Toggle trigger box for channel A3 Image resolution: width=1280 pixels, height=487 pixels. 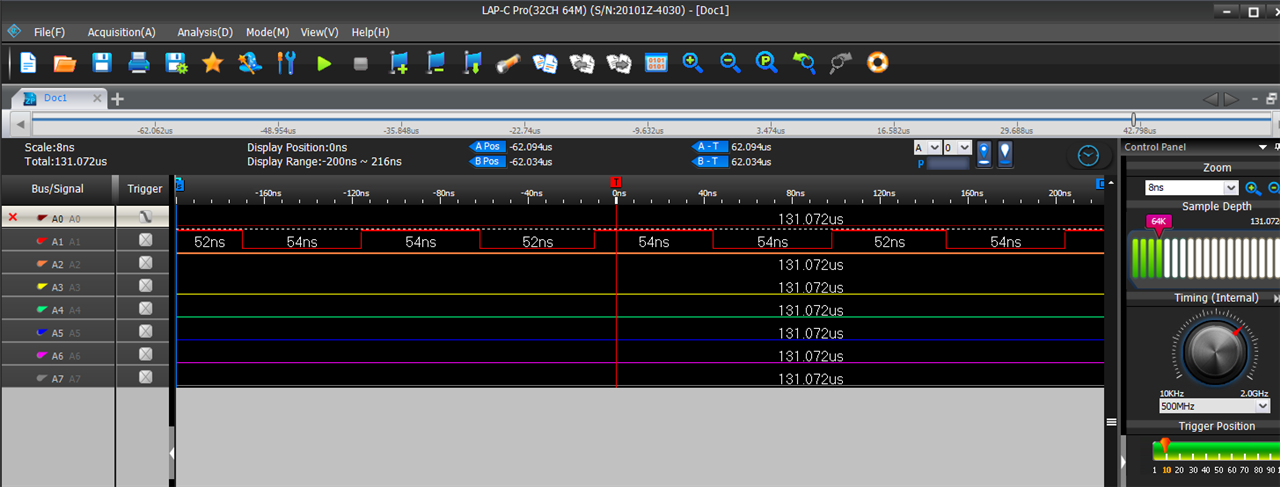tap(145, 286)
